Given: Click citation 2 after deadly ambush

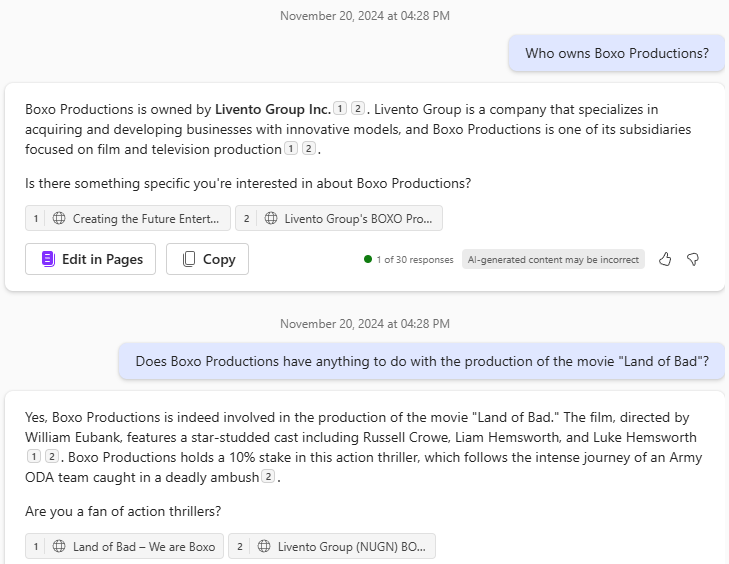Looking at the screenshot, I should click(x=268, y=477).
